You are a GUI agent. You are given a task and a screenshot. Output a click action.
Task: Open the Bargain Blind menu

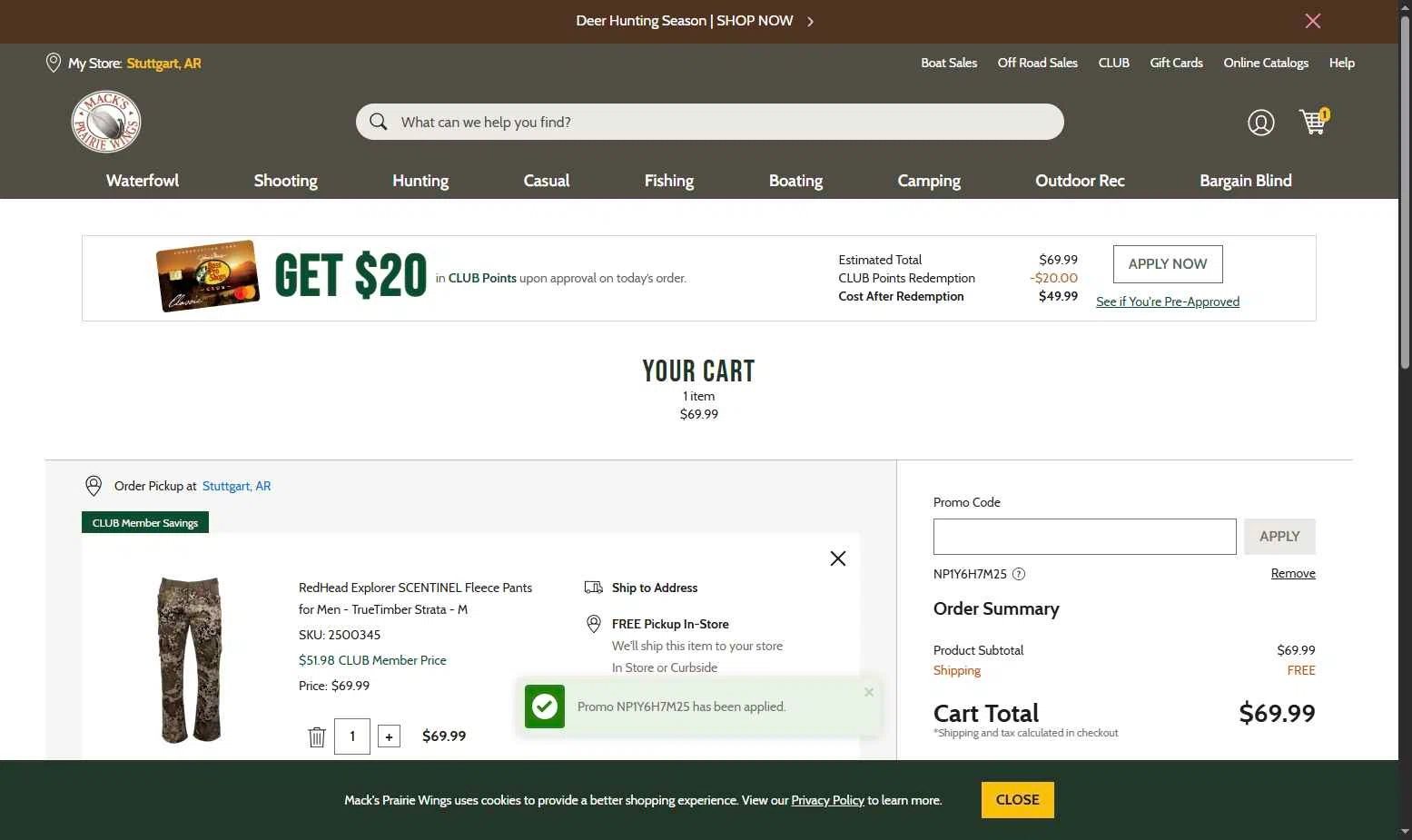pyautogui.click(x=1246, y=181)
